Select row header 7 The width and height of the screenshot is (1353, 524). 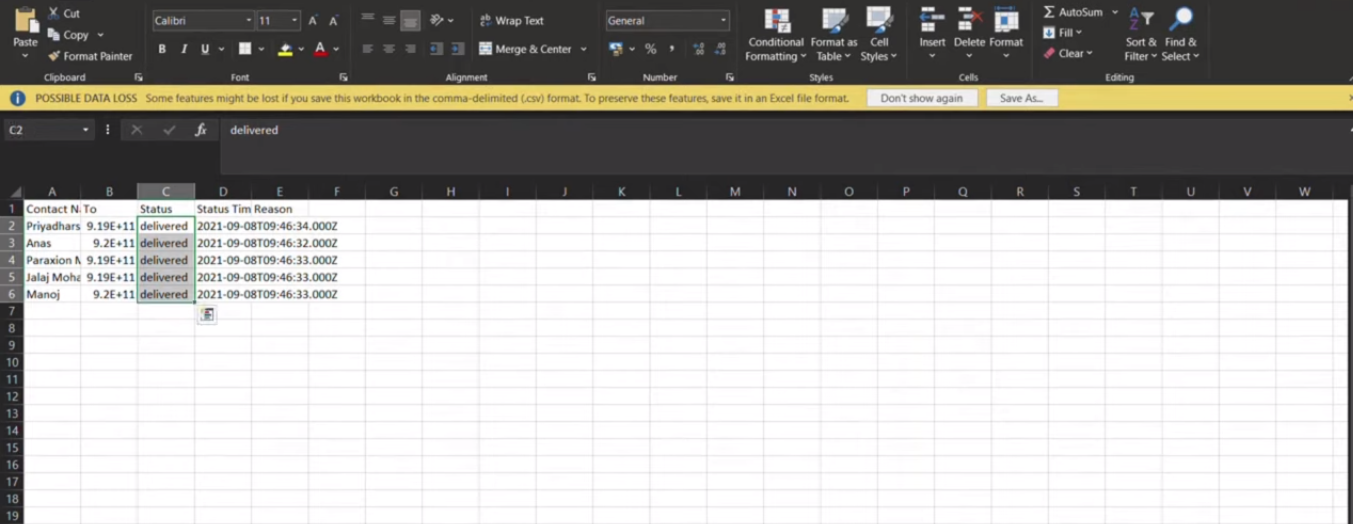(11, 311)
